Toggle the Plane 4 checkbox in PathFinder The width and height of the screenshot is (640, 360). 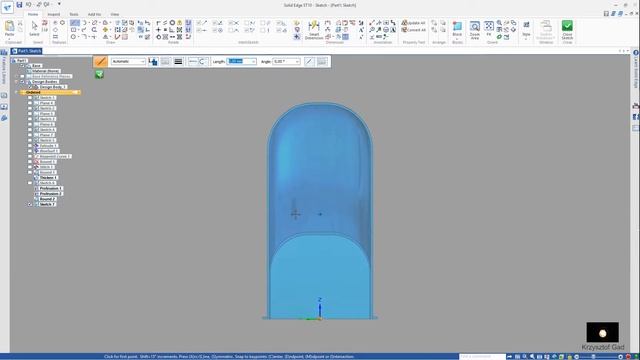[30, 103]
